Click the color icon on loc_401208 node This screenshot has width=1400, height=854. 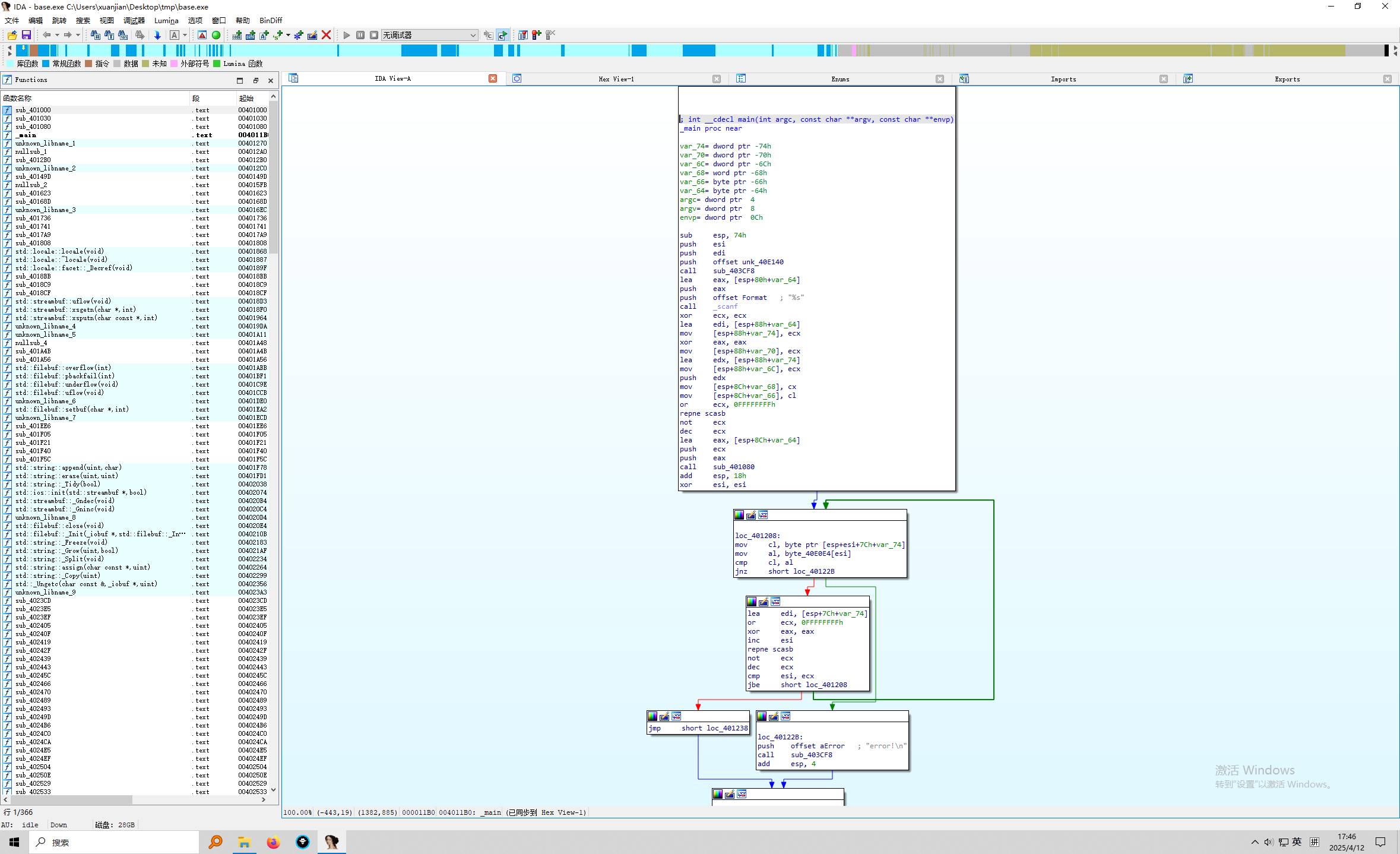click(739, 515)
